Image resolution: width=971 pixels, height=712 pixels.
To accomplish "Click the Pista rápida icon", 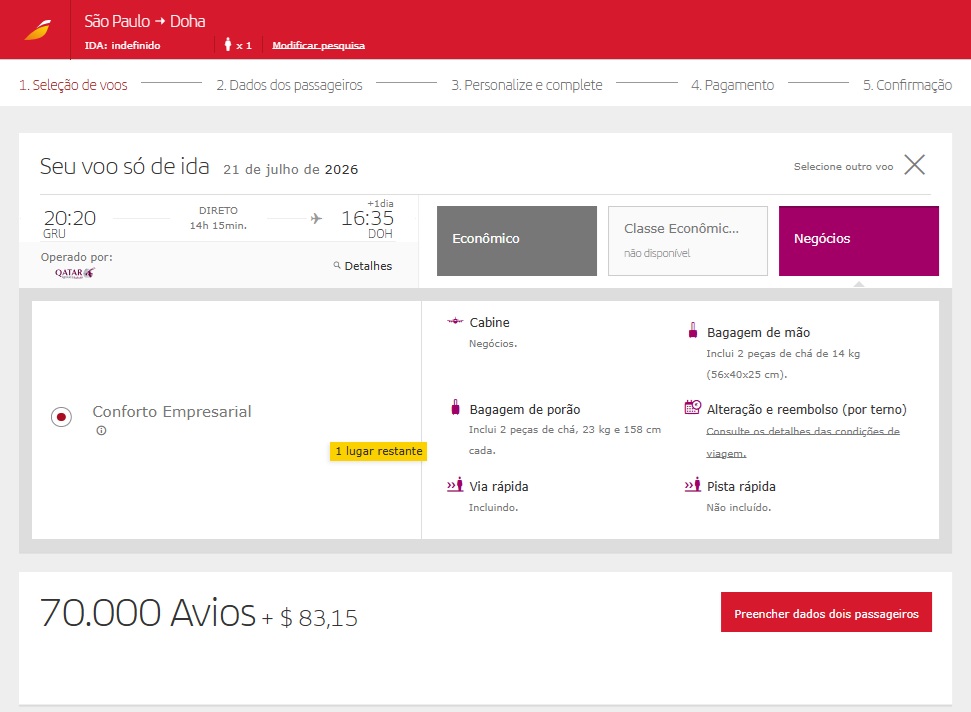I will click(692, 486).
